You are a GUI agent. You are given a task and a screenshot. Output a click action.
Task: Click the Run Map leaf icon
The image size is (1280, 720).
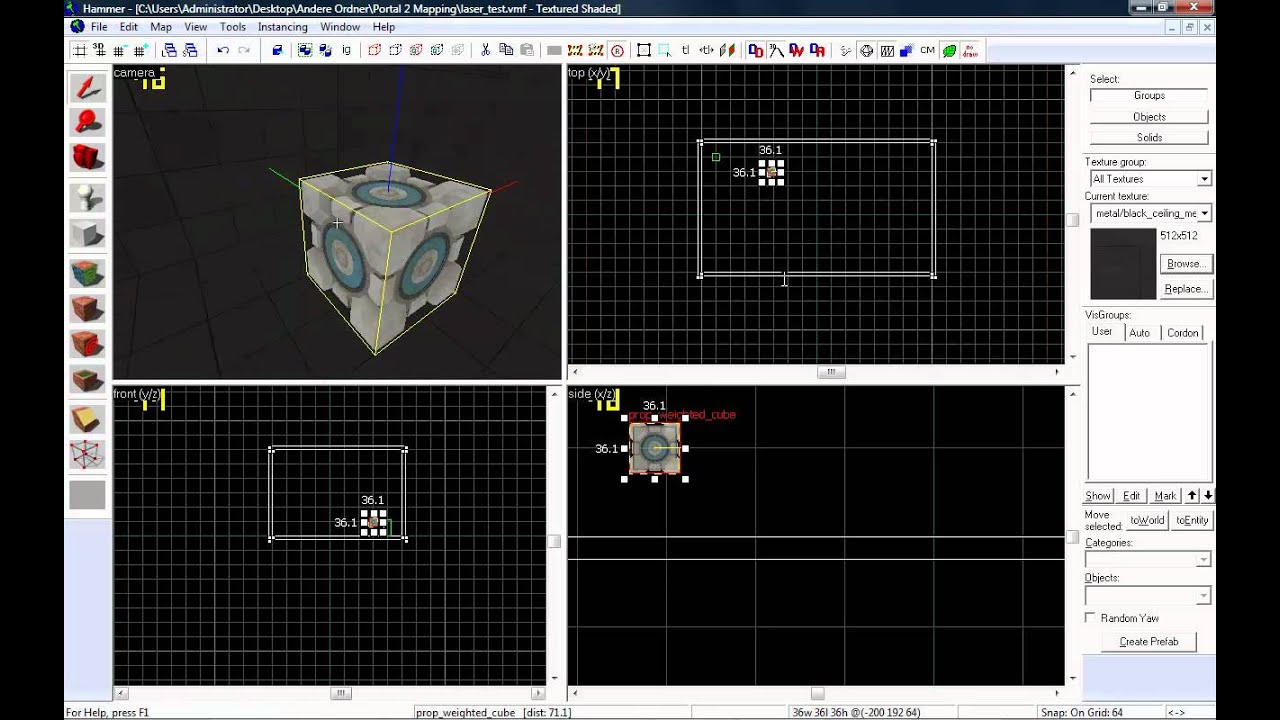coord(949,50)
